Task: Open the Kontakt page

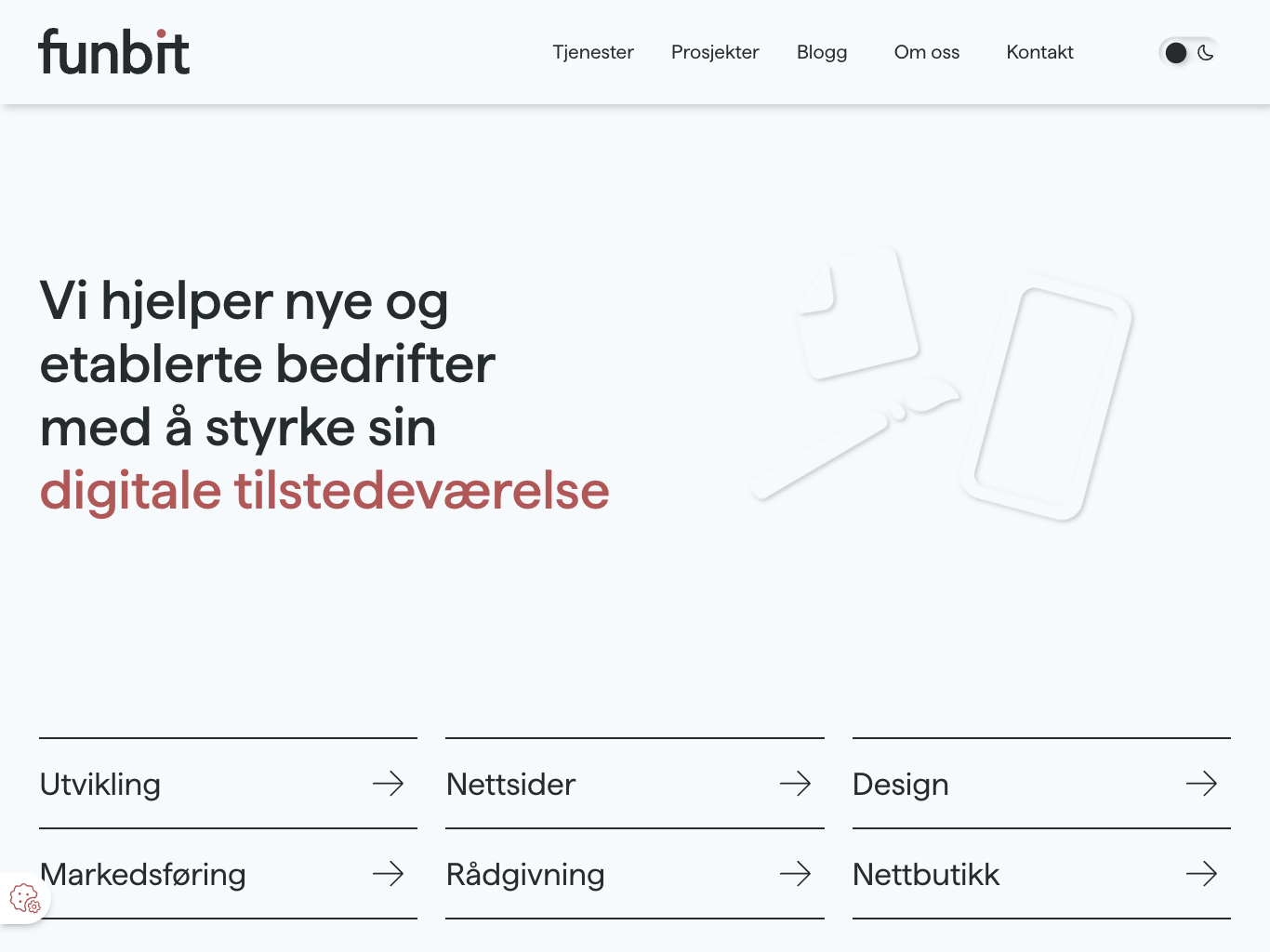Action: (1039, 53)
